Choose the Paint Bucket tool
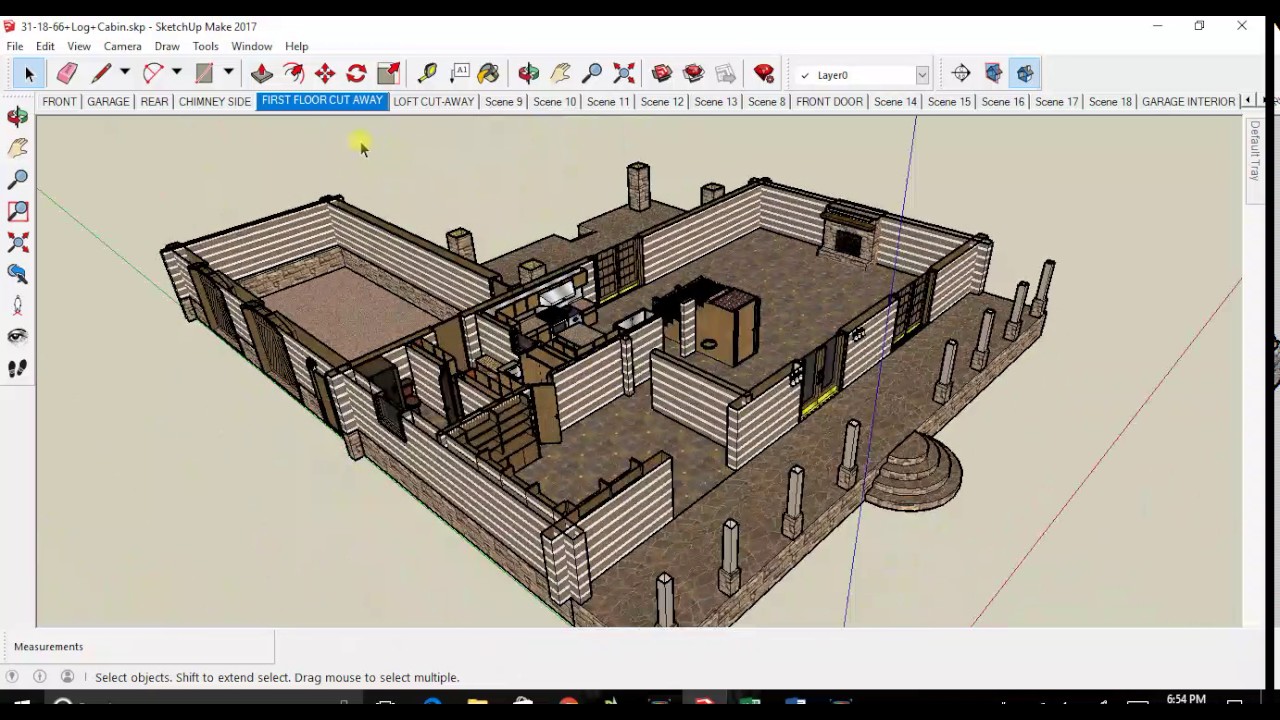The height and width of the screenshot is (720, 1280). pyautogui.click(x=488, y=73)
